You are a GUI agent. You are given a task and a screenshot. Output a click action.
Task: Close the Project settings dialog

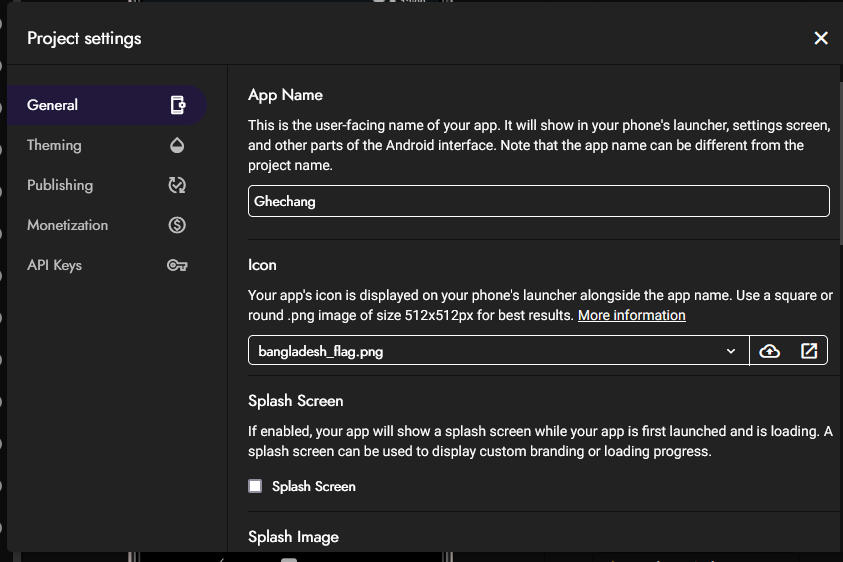pos(821,38)
